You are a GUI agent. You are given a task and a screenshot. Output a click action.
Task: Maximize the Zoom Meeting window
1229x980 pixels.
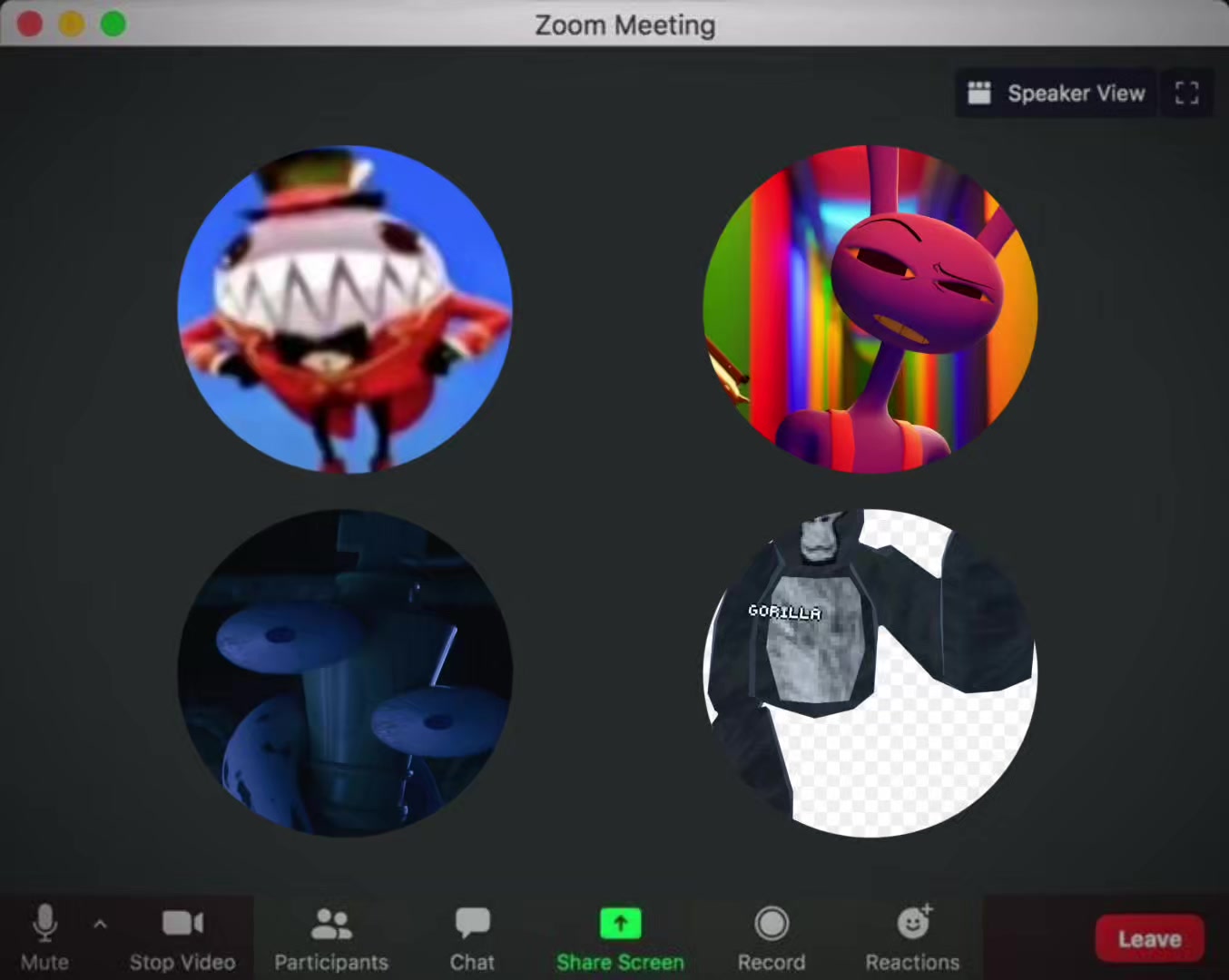pyautogui.click(x=113, y=24)
